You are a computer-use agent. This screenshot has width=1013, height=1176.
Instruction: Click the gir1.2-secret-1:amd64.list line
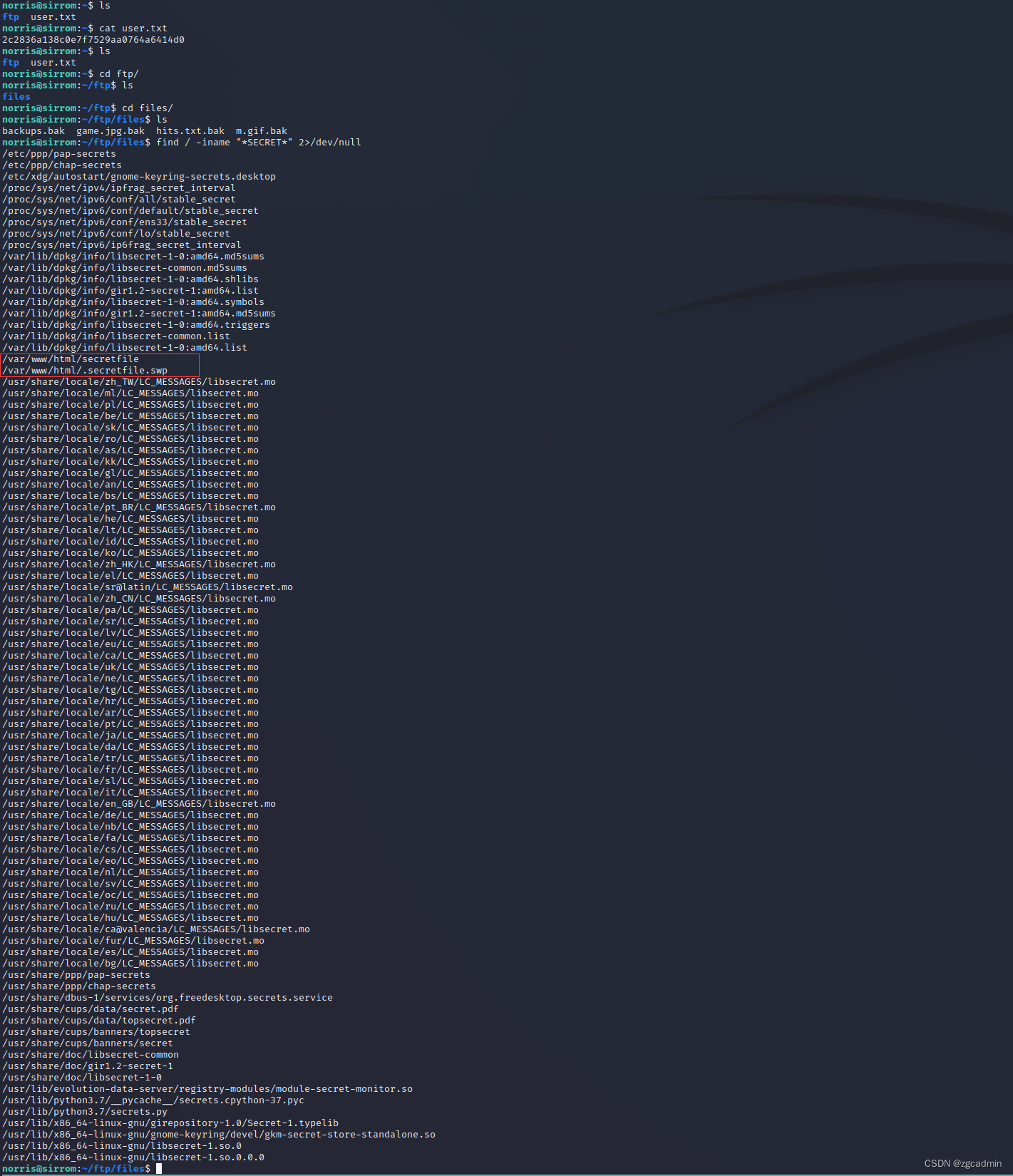(x=130, y=291)
